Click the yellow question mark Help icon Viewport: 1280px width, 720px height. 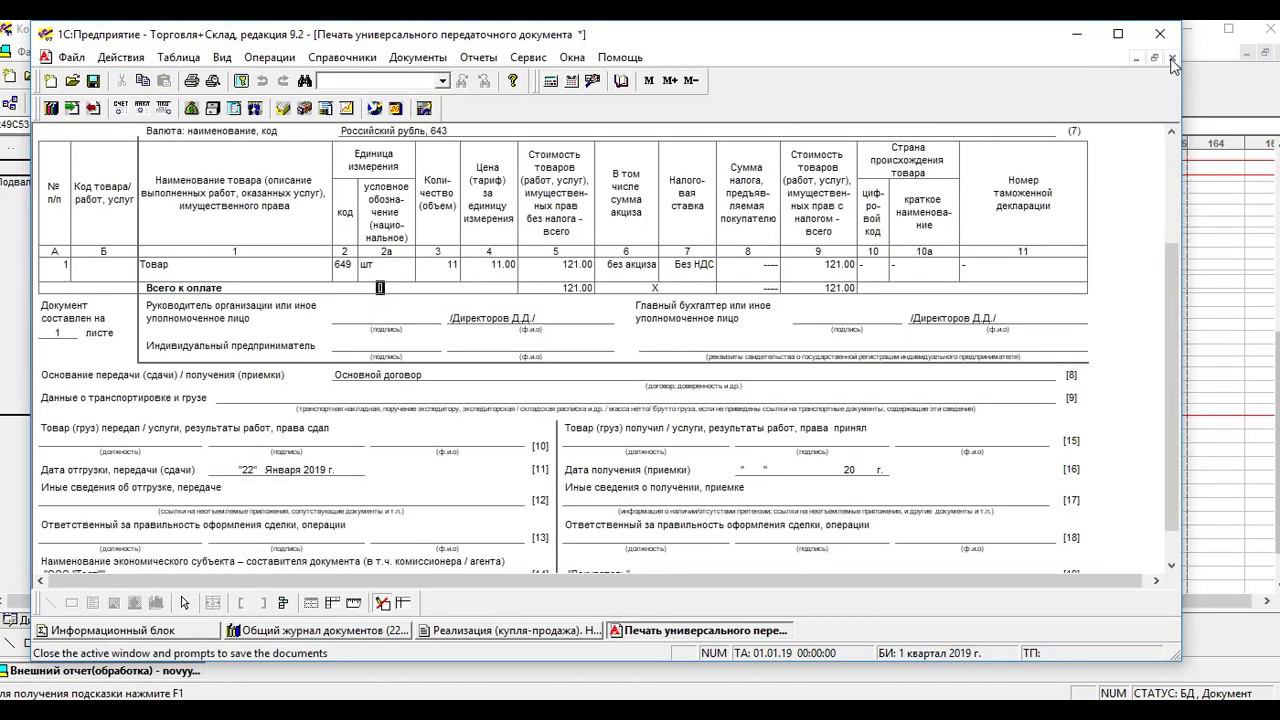[x=513, y=81]
